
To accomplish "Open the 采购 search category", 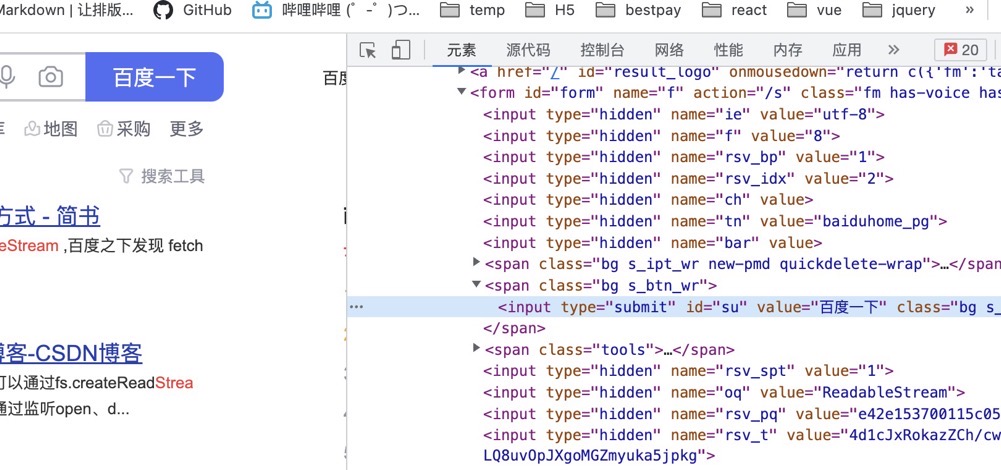I will point(123,129).
